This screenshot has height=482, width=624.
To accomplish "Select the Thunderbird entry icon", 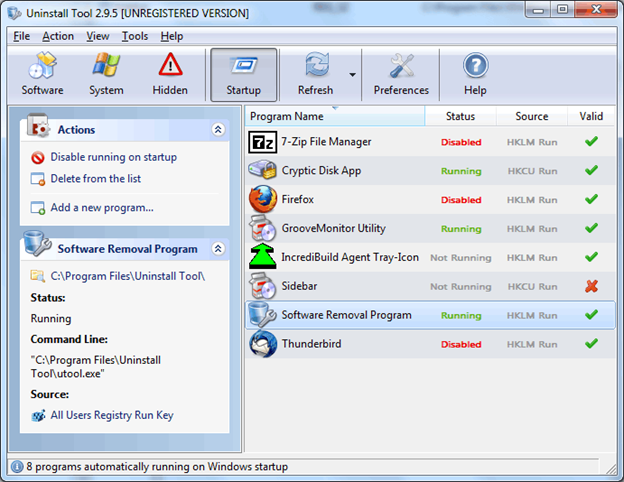I will point(263,343).
